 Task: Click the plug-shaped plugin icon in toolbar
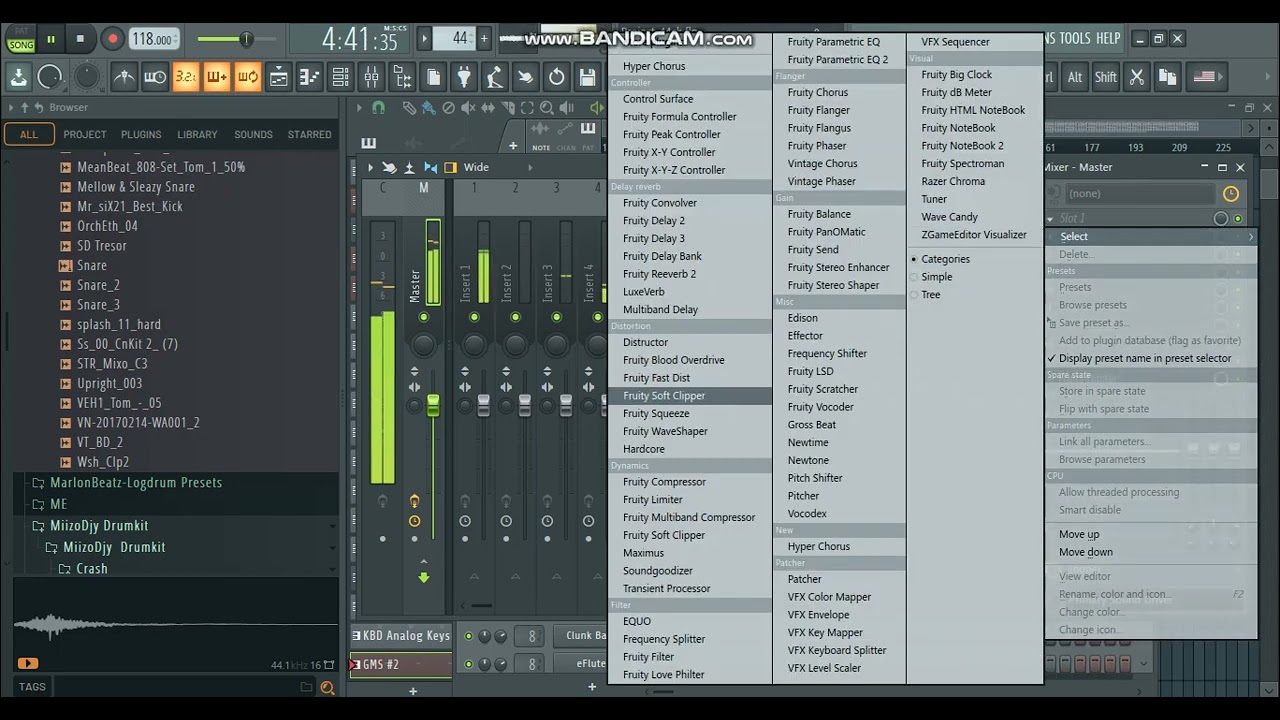(464, 77)
